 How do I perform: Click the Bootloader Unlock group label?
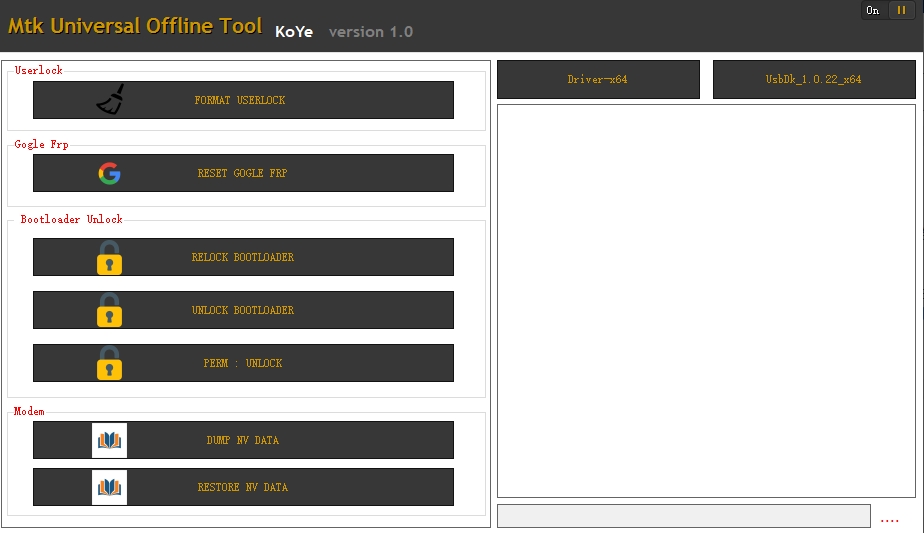pos(71,219)
